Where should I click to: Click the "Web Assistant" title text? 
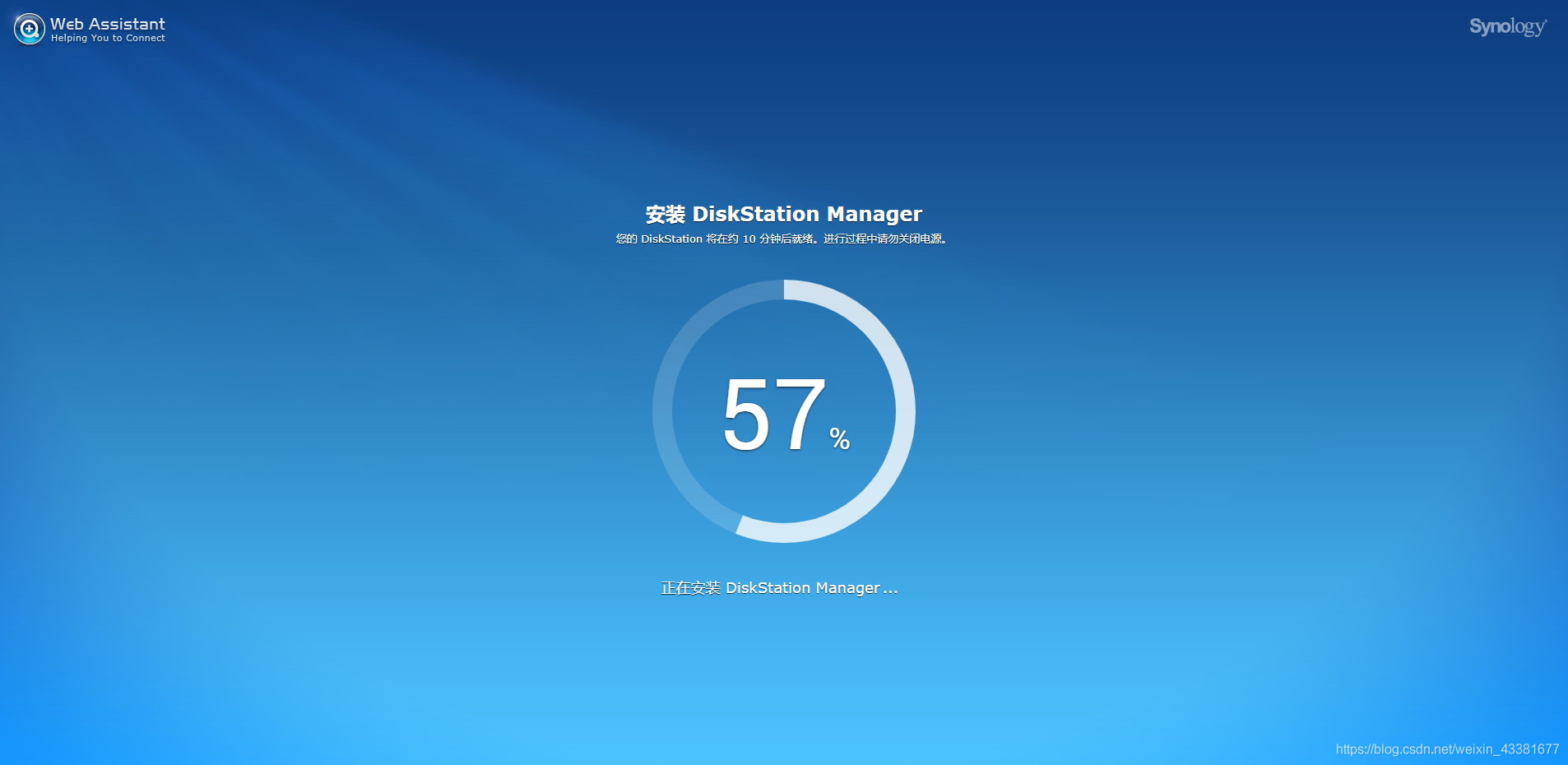pos(107,24)
